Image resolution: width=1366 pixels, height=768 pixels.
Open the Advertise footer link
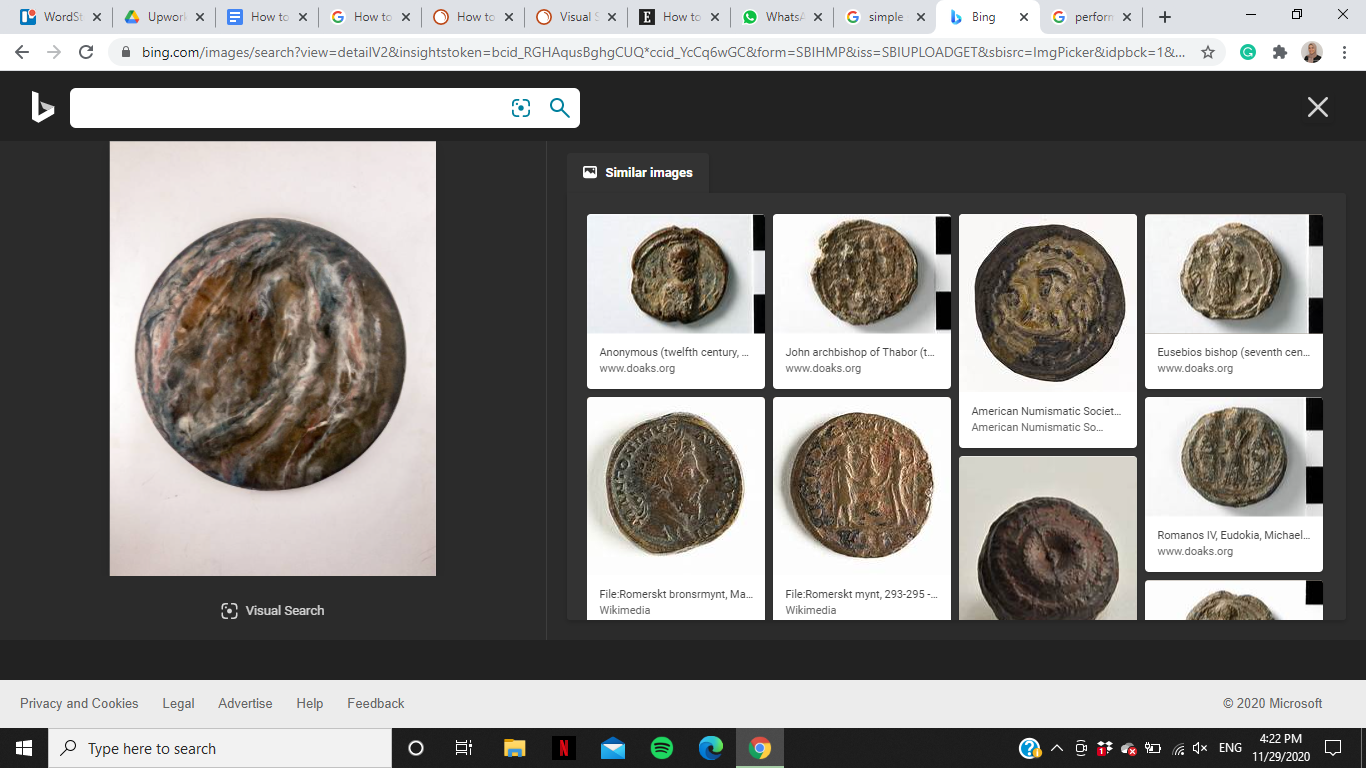(245, 703)
